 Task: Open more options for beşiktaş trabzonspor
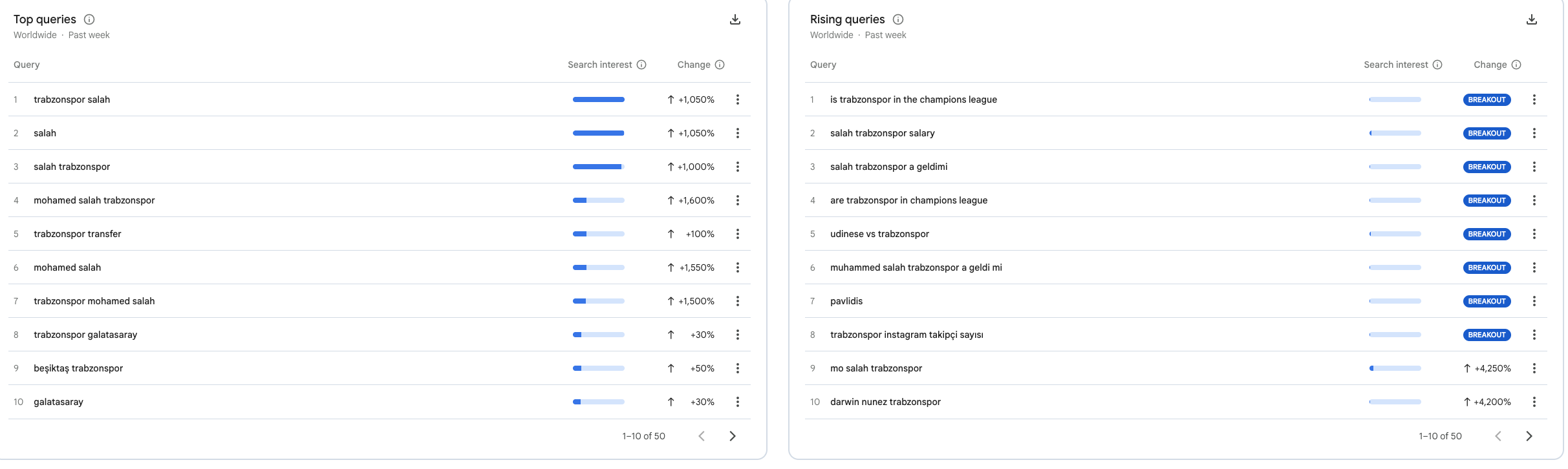738,368
